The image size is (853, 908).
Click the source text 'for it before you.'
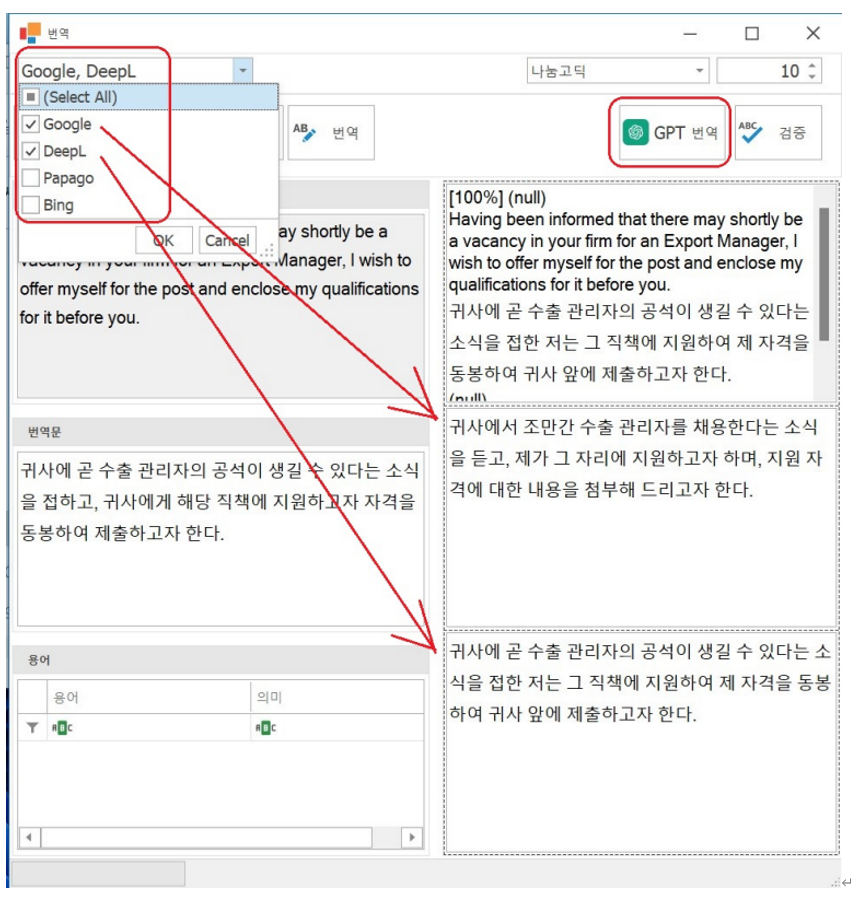point(79,318)
